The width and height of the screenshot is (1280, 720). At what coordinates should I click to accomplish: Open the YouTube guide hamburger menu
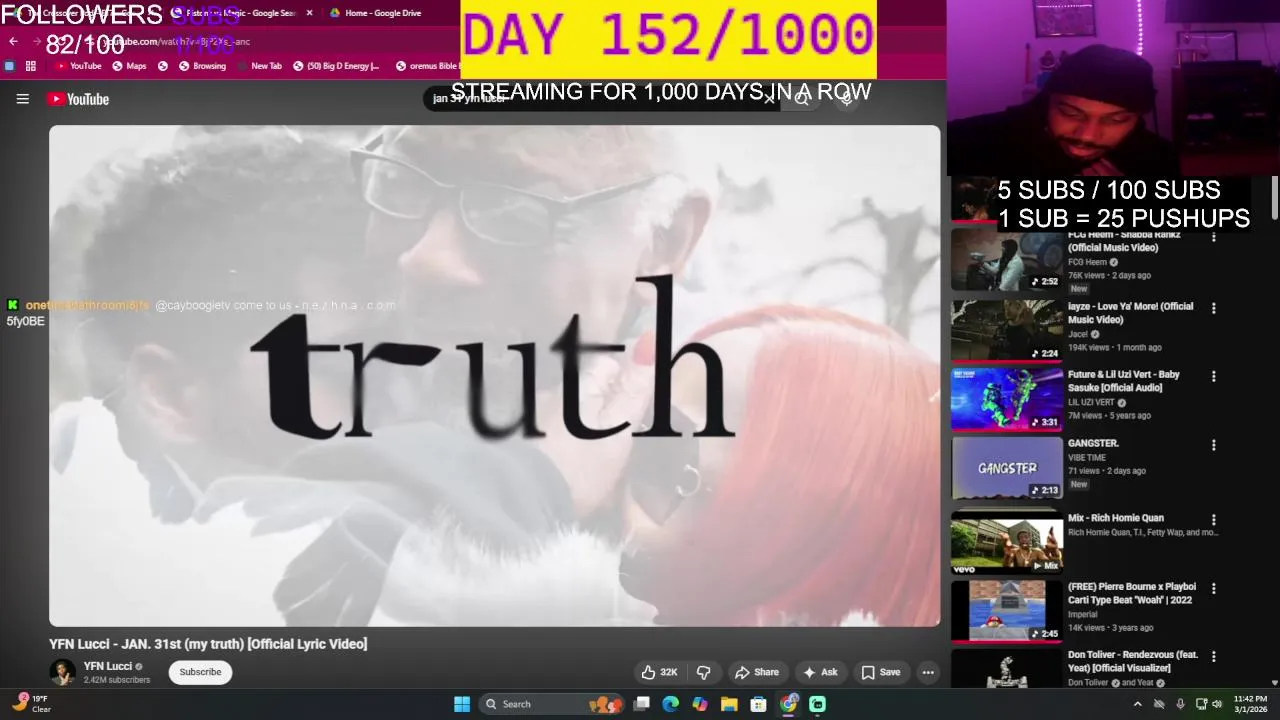(x=22, y=99)
